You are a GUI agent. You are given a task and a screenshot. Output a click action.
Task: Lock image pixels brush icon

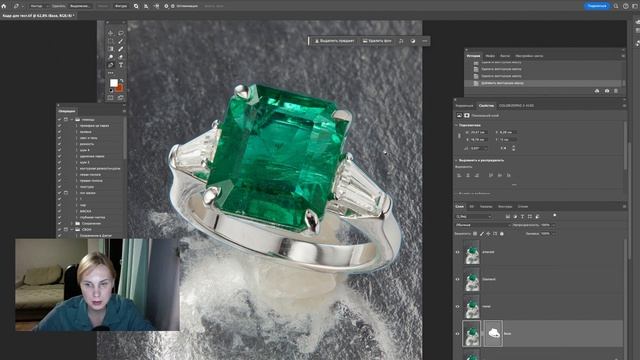click(482, 234)
